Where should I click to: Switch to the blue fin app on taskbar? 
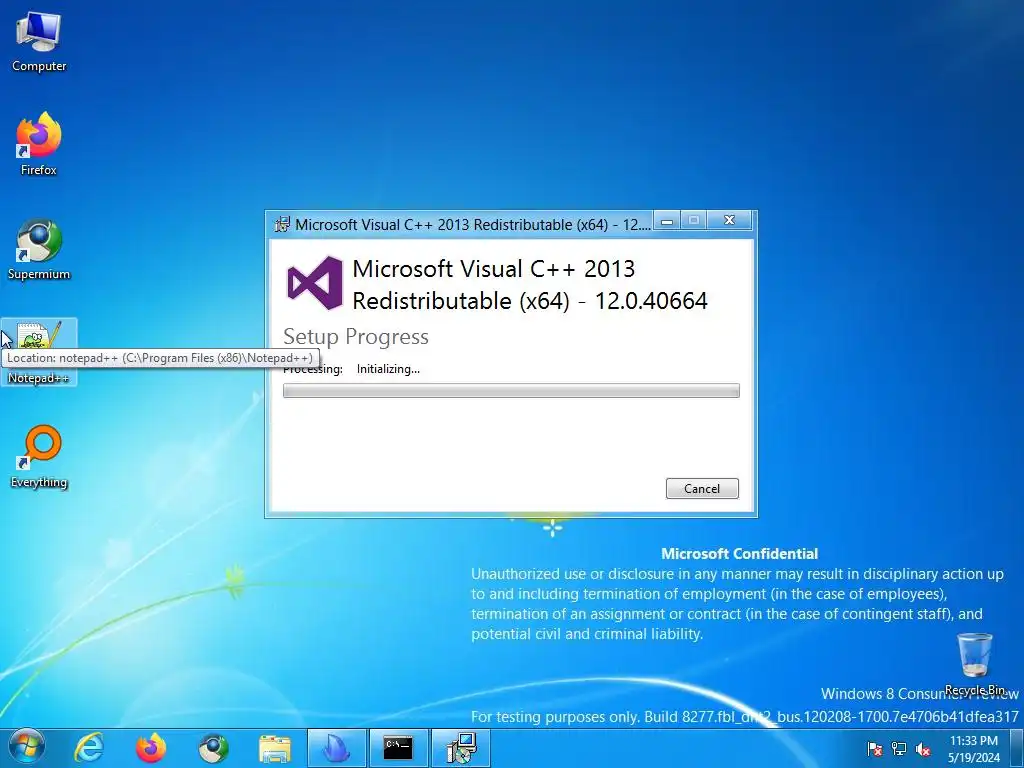[337, 748]
